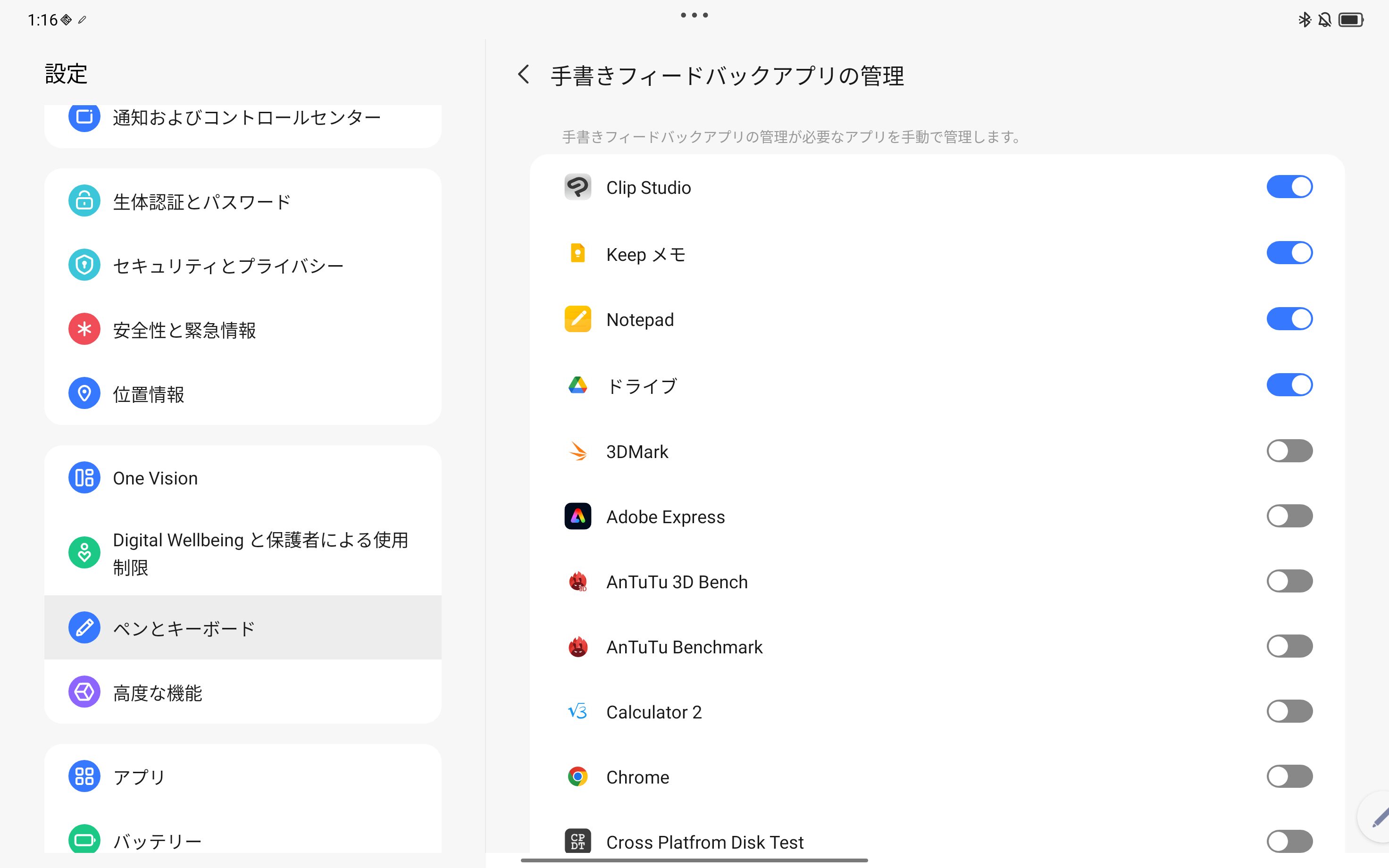The height and width of the screenshot is (868, 1389).
Task: Tap the 設定 header title
Action: [x=66, y=74]
